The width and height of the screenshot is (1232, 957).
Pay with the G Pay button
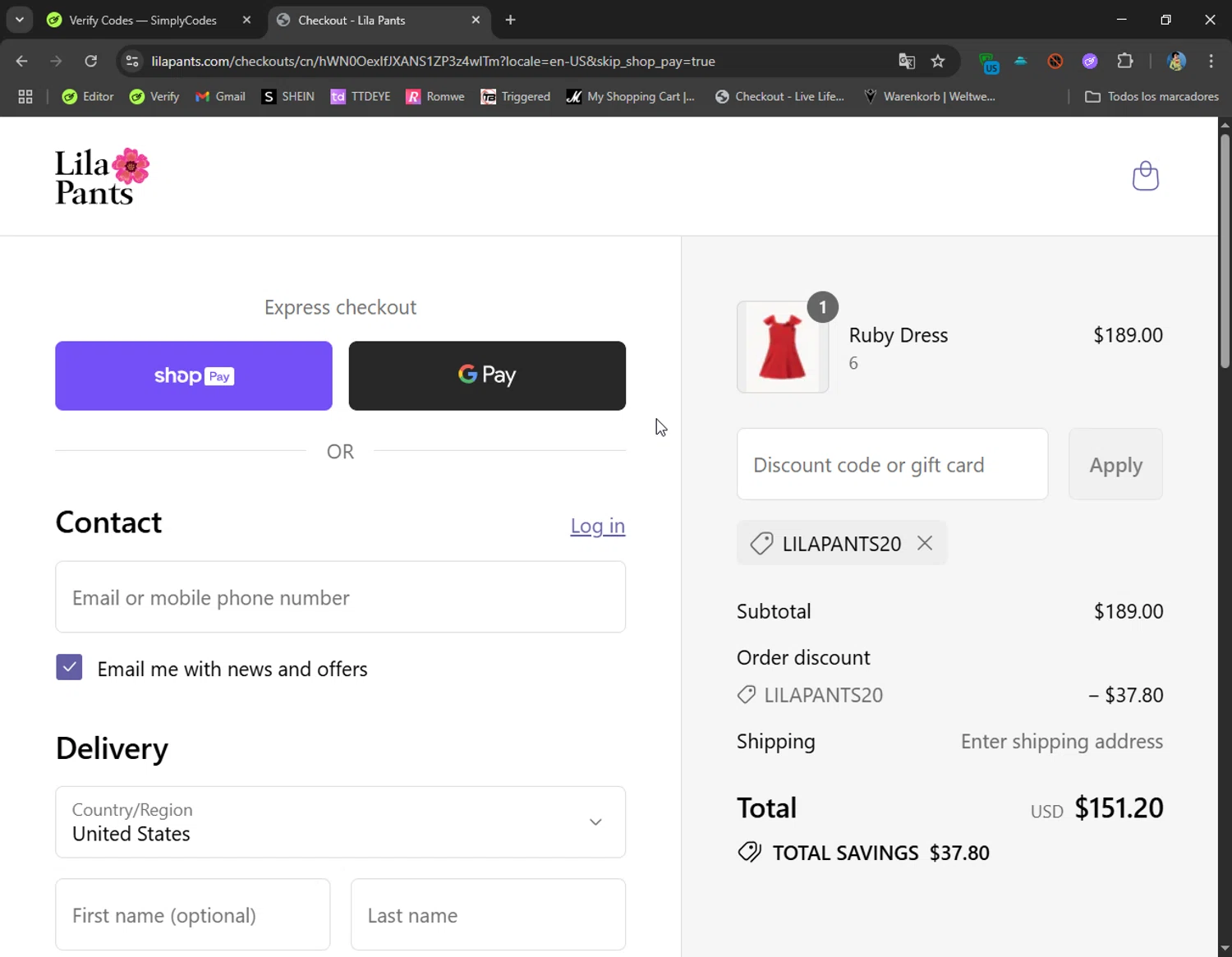(x=487, y=375)
